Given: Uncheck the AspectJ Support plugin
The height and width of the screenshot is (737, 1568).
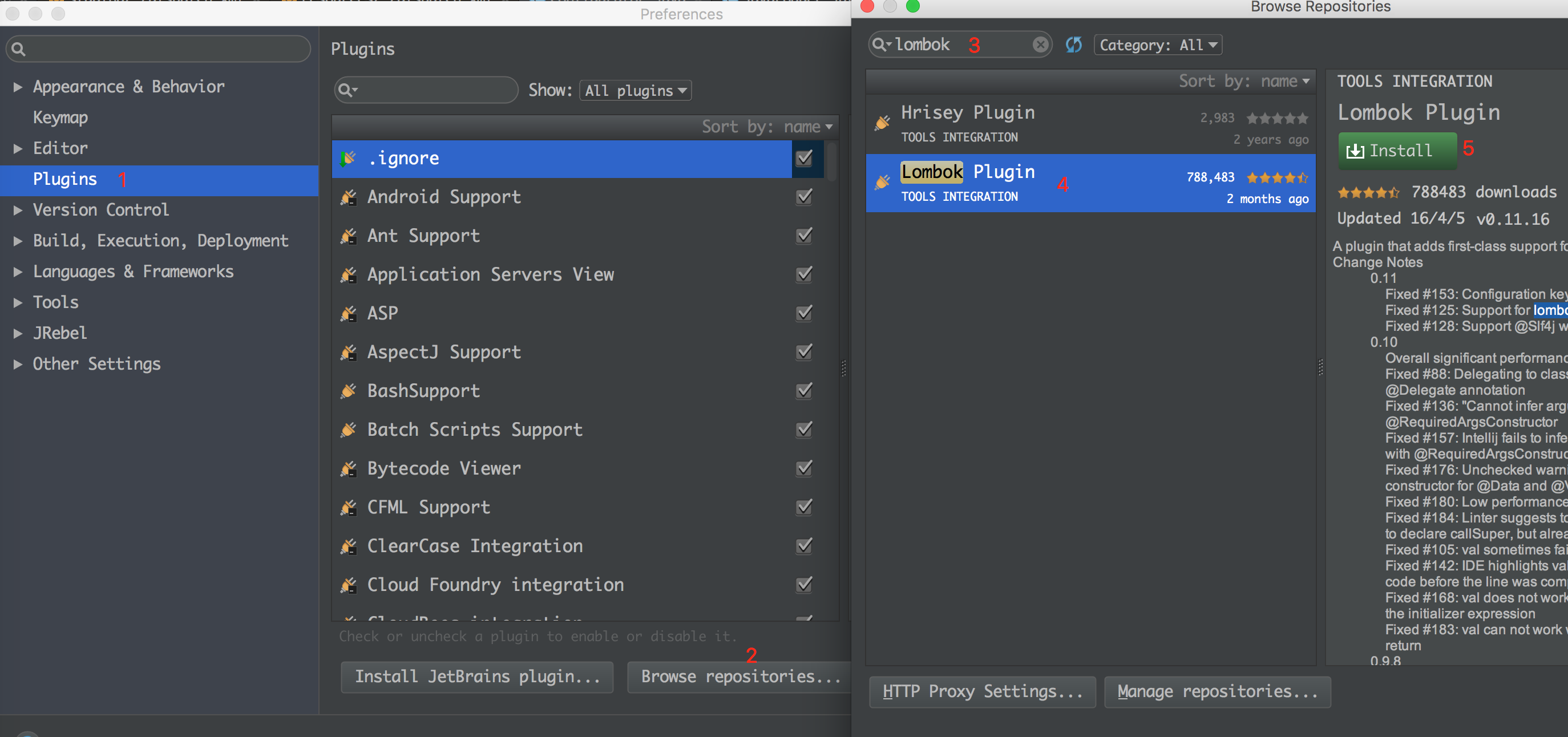Looking at the screenshot, I should pos(804,352).
